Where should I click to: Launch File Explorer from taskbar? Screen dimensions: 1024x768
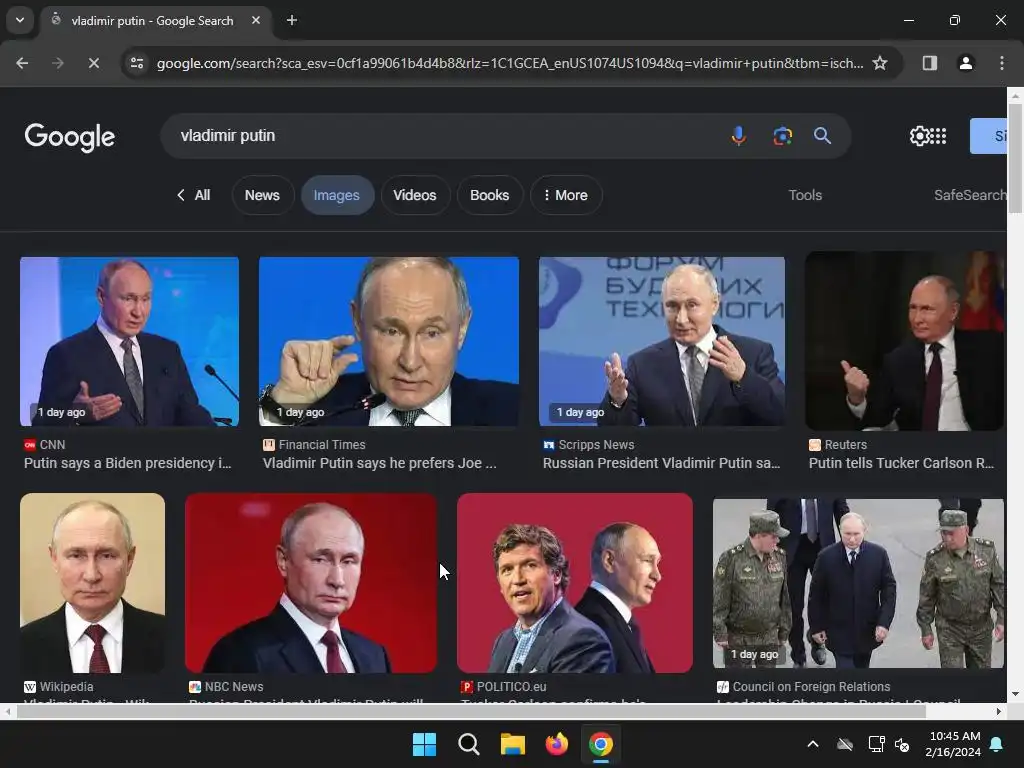tap(513, 744)
